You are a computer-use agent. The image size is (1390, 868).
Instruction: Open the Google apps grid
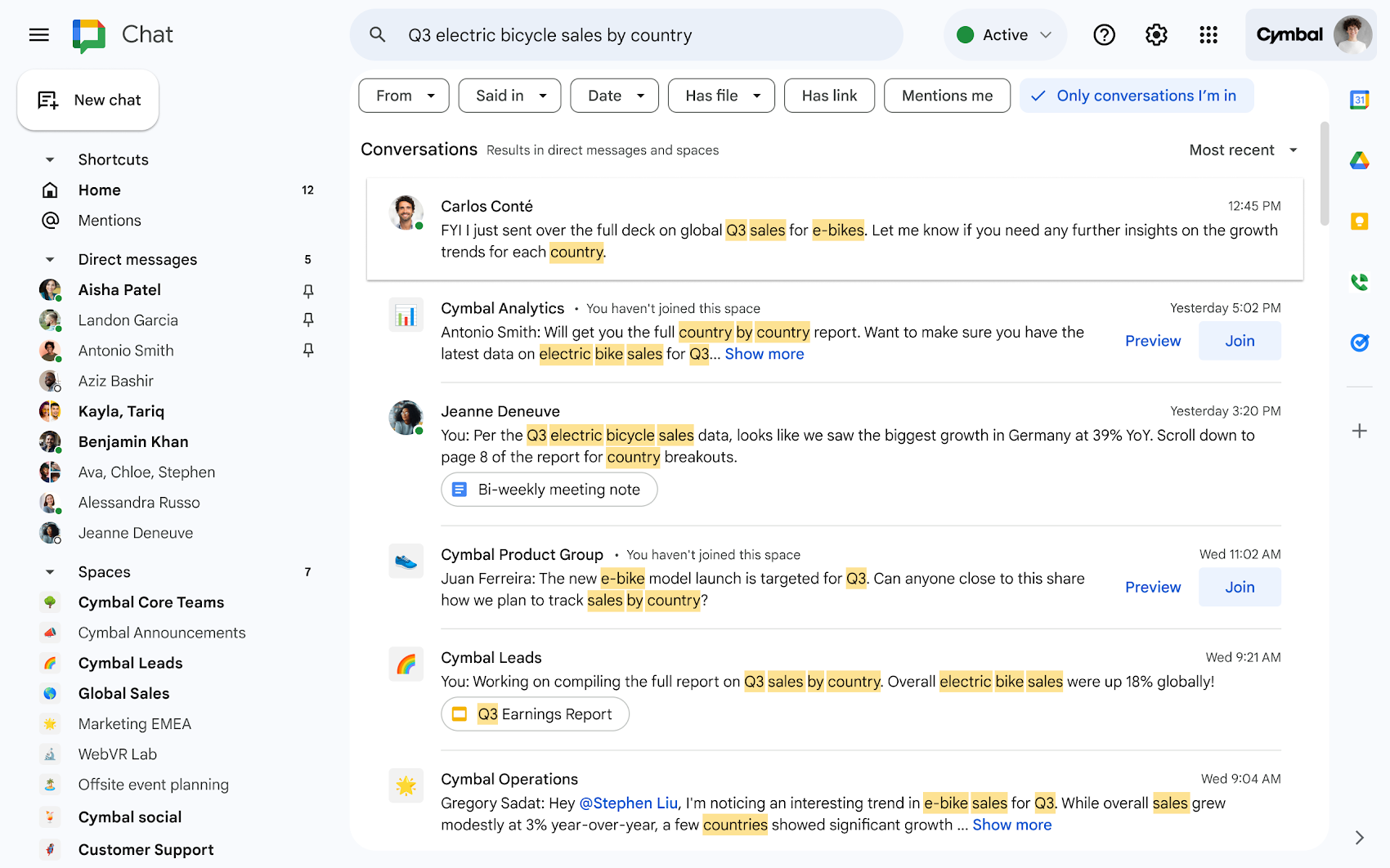point(1208,35)
